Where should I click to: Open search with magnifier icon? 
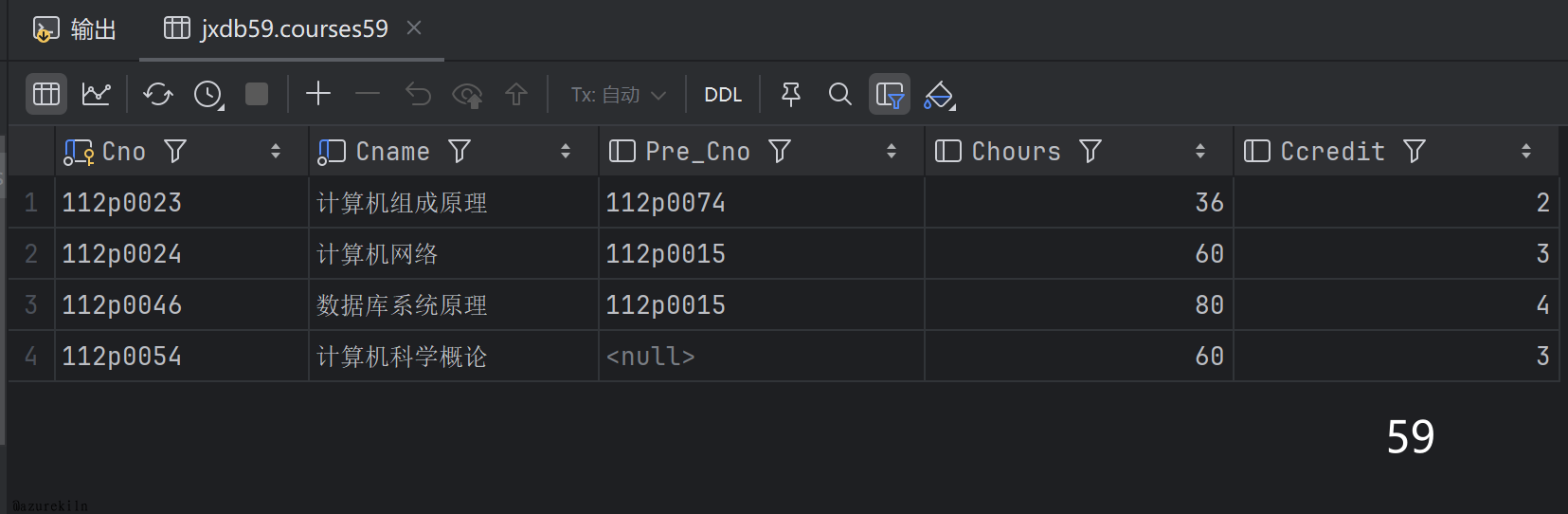tap(839, 94)
